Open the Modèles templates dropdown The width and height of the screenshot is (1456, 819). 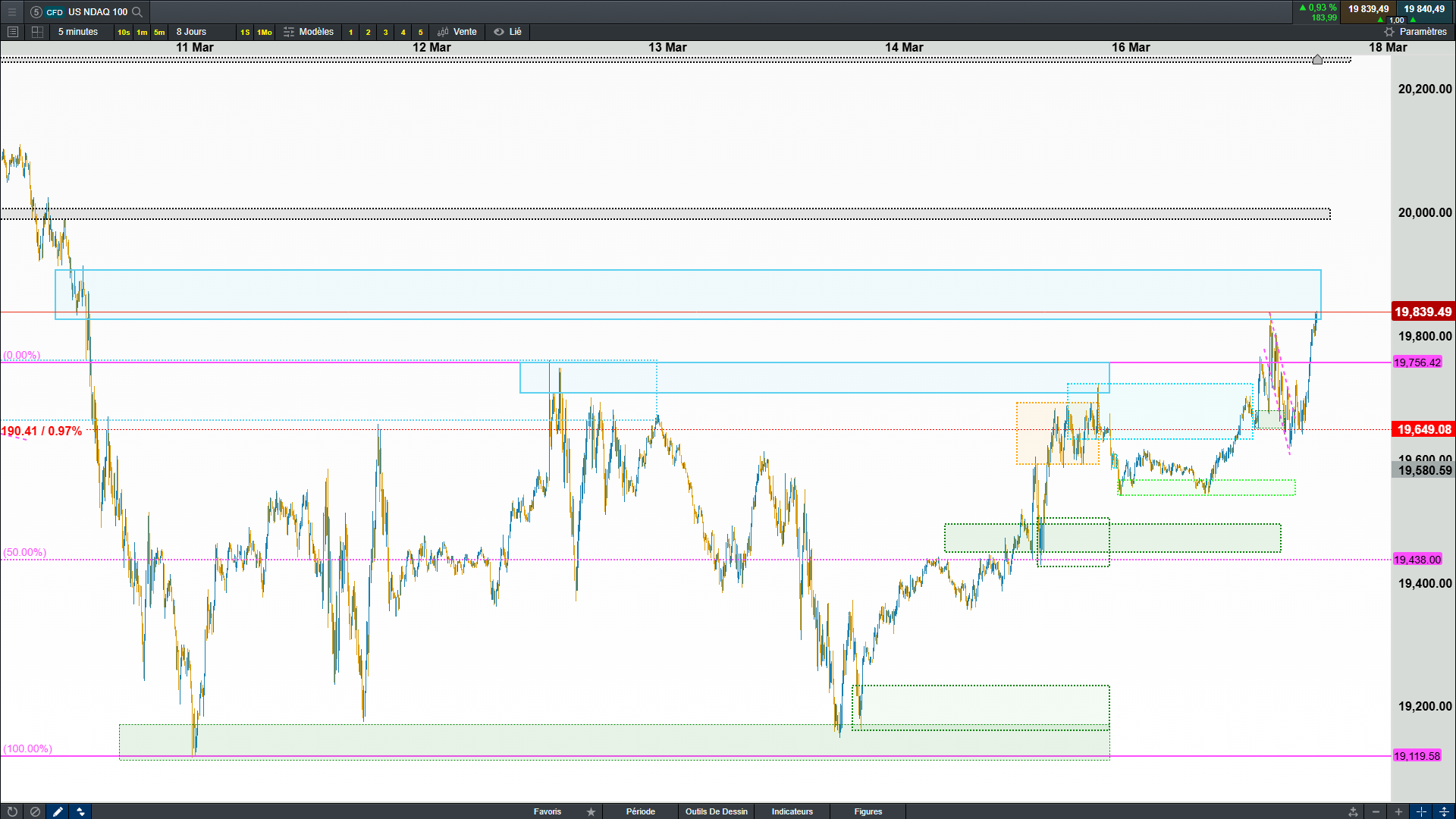pyautogui.click(x=309, y=32)
